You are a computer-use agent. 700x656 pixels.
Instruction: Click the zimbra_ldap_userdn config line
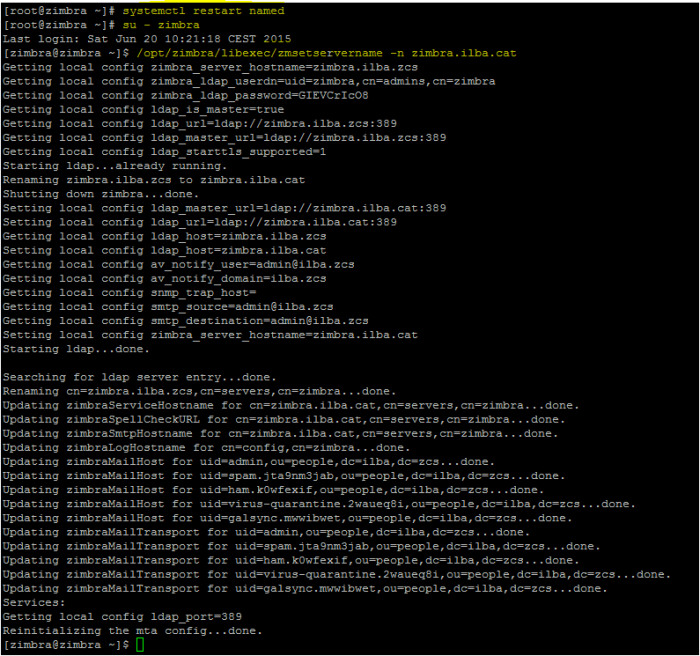(249, 81)
